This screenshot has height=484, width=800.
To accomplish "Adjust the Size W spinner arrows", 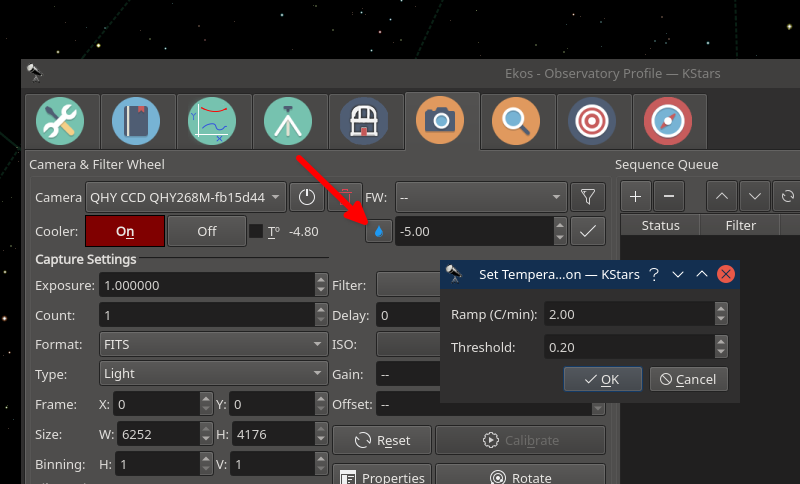I will click(x=206, y=434).
